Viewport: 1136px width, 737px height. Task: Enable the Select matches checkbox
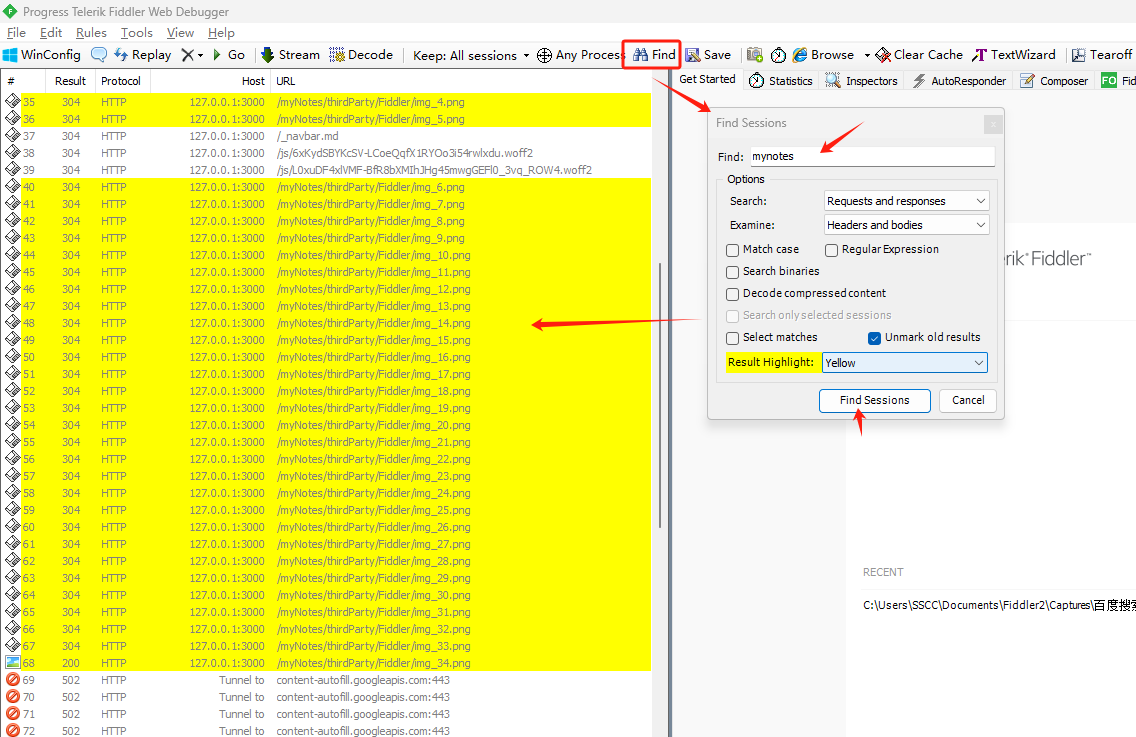click(x=732, y=338)
